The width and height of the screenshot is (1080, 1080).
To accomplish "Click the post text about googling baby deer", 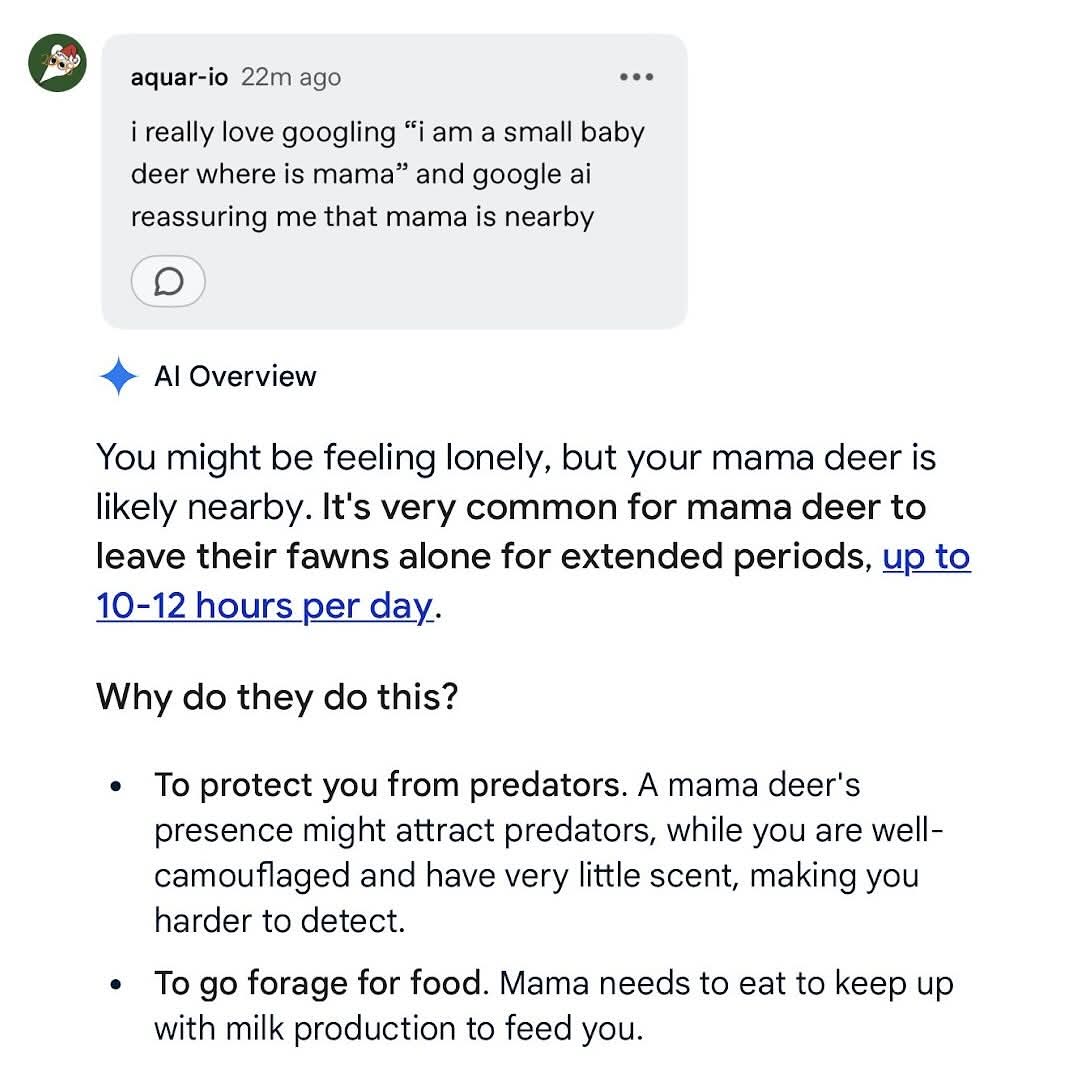I will [x=388, y=174].
